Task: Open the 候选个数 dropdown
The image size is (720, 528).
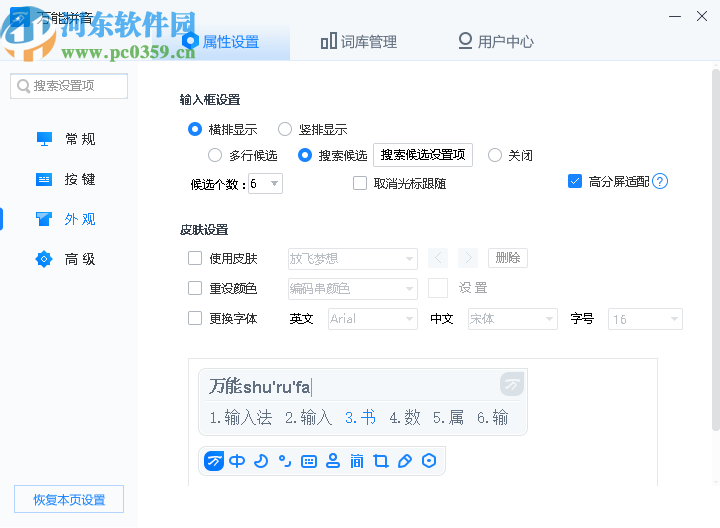Action: tap(265, 184)
